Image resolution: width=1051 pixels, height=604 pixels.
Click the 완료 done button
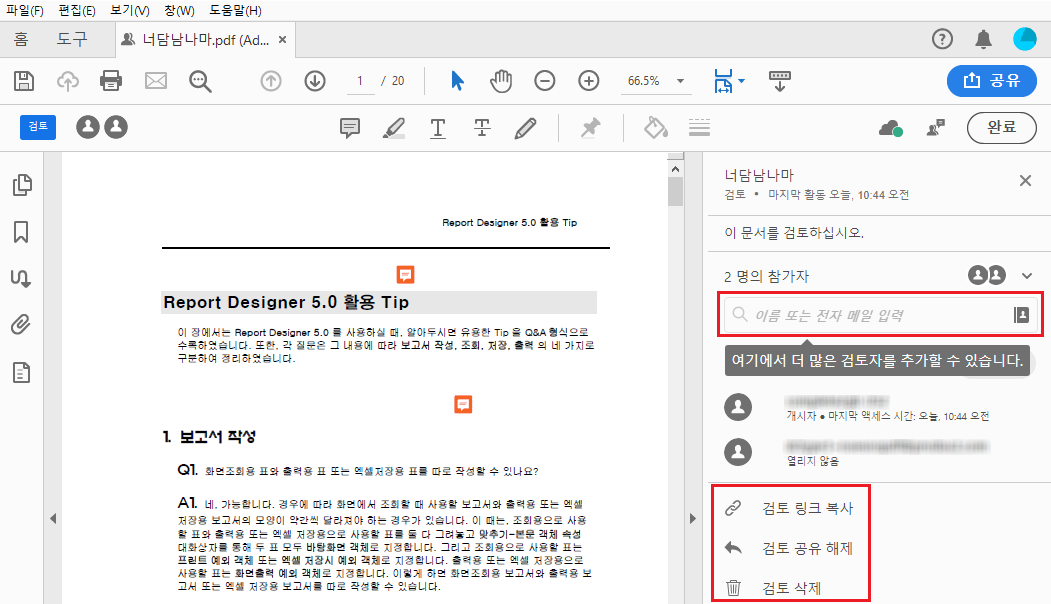click(1001, 127)
